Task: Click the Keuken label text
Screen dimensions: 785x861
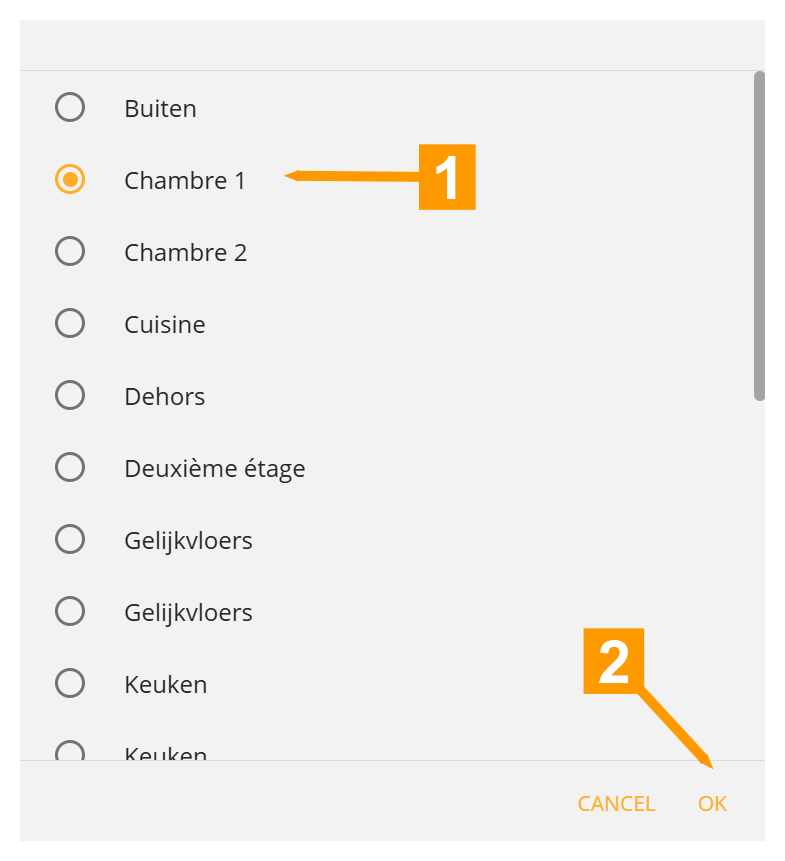Action: pyautogui.click(x=165, y=684)
